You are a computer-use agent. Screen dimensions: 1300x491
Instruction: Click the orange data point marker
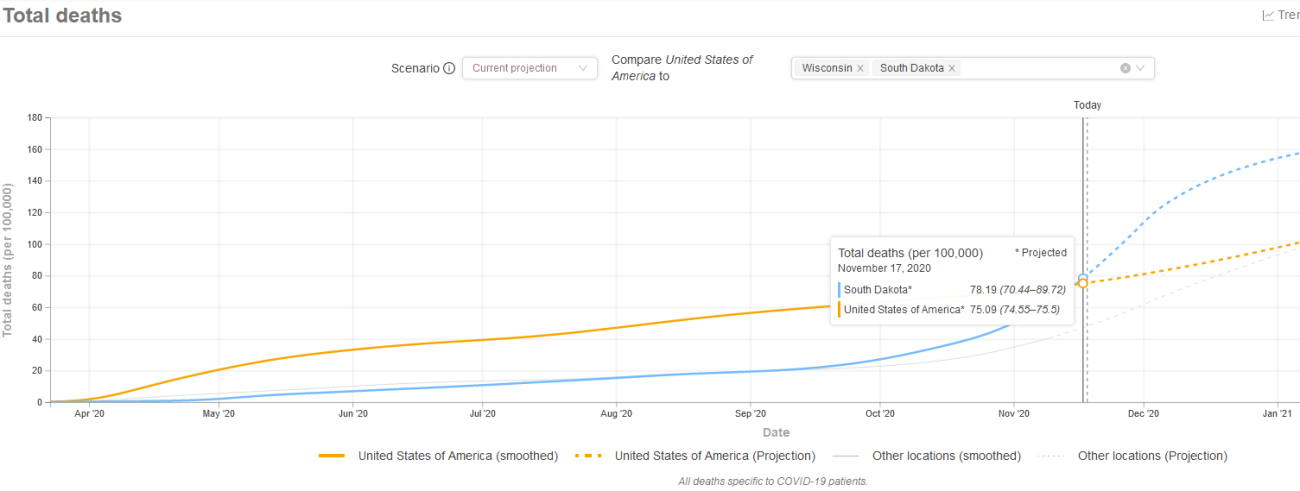point(1083,284)
